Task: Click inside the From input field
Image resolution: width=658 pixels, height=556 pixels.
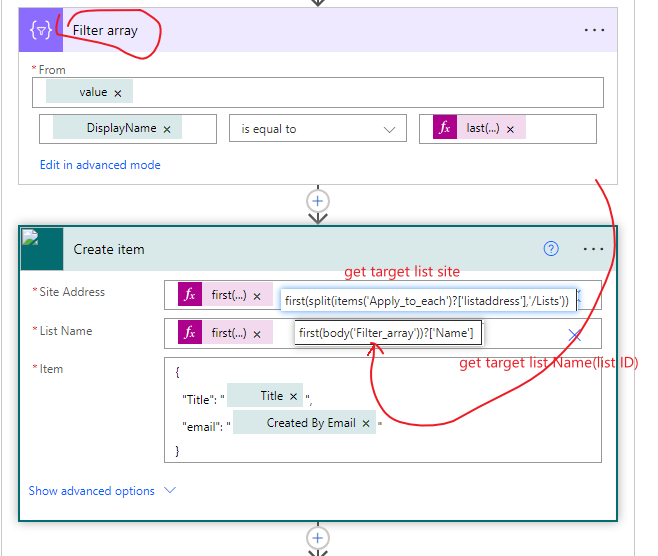Action: coord(318,92)
